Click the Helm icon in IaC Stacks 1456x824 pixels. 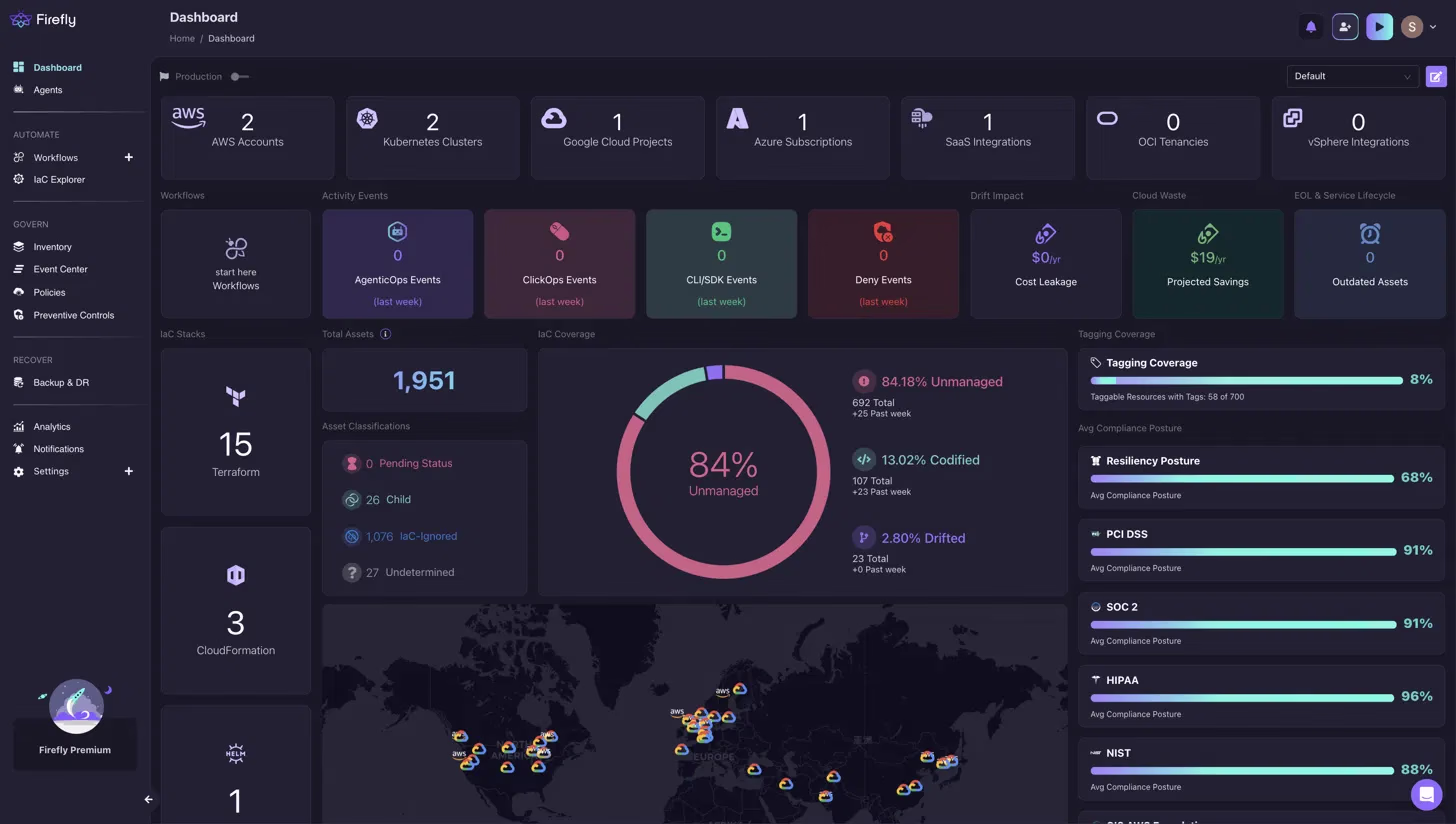coord(236,753)
